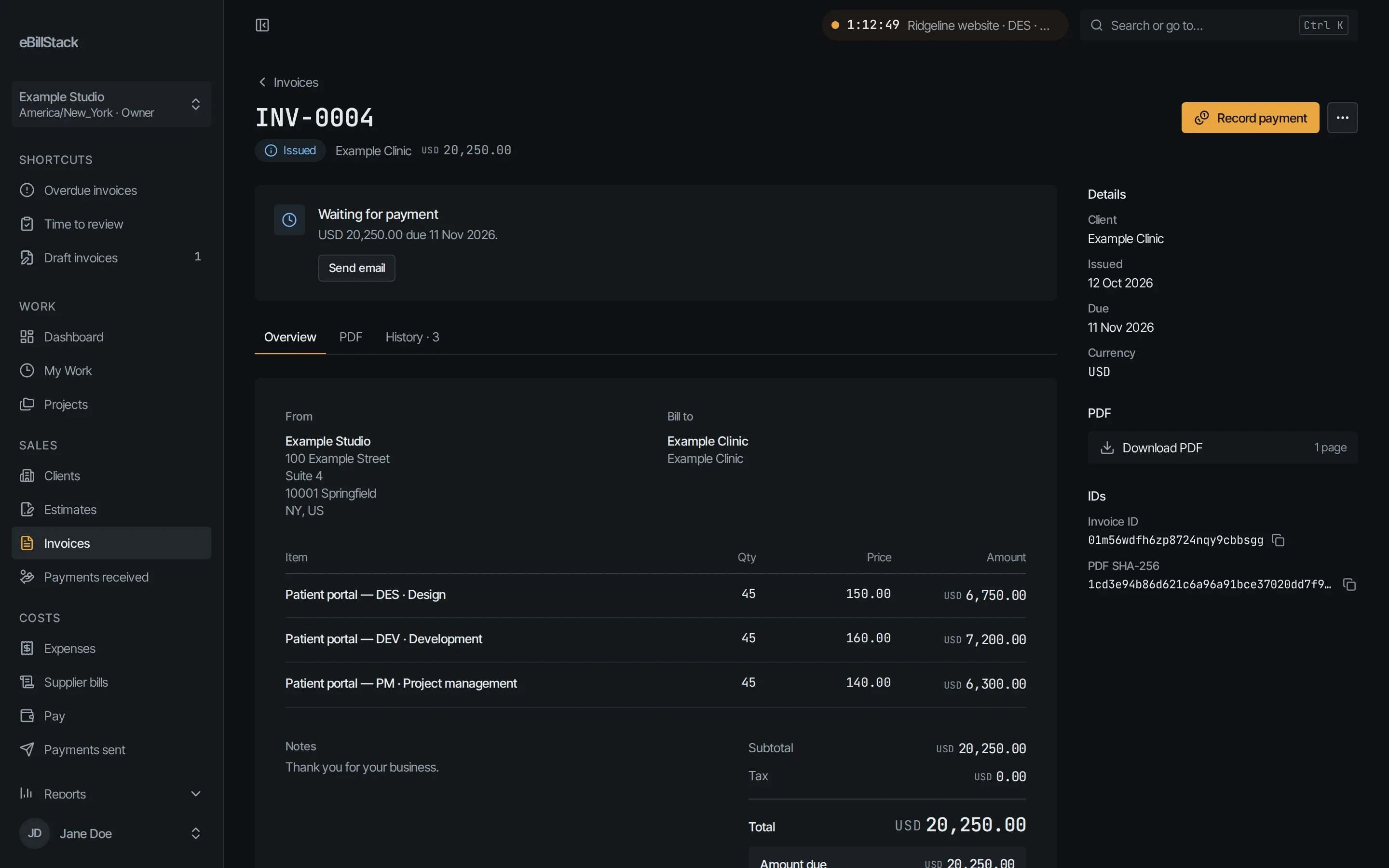
Task: Copy the PDF SHA-256 hash
Action: point(1349,584)
